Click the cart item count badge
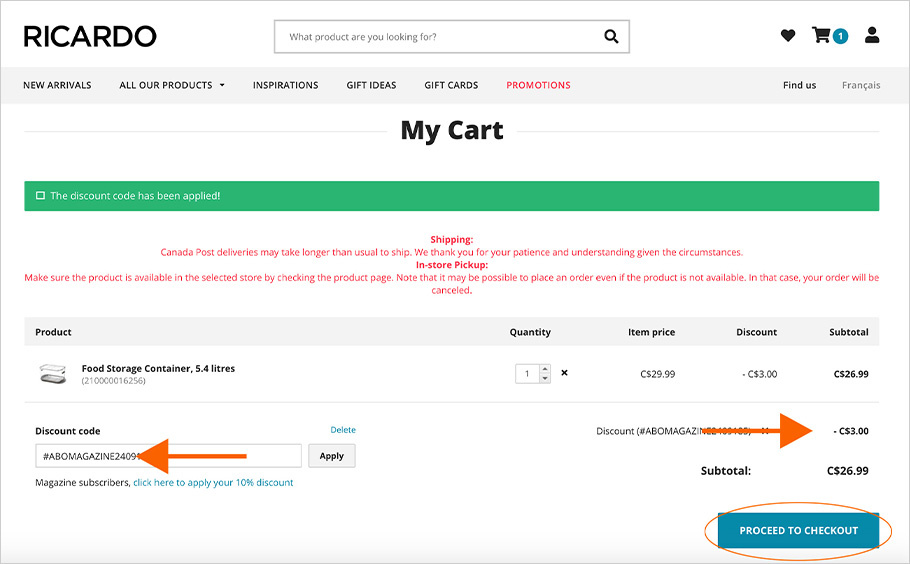Image resolution: width=910 pixels, height=564 pixels. (840, 36)
